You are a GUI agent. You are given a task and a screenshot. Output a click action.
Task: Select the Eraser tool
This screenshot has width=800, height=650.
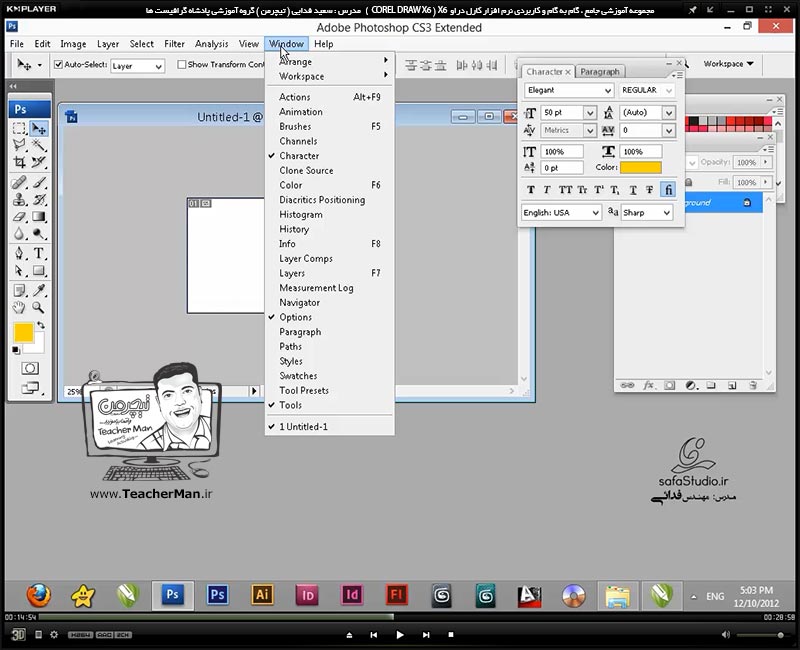(x=19, y=217)
